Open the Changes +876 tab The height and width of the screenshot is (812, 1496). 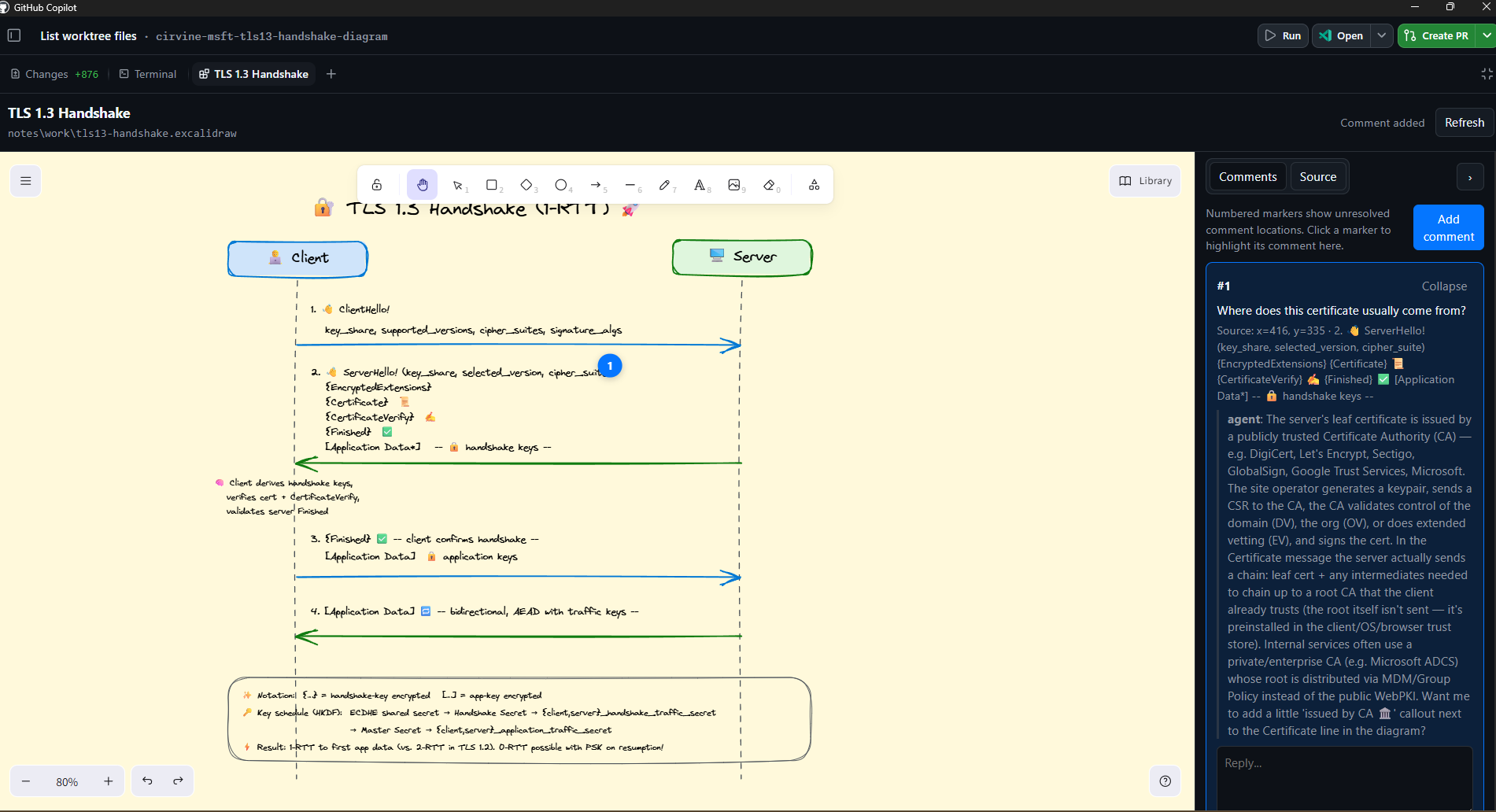[x=55, y=74]
